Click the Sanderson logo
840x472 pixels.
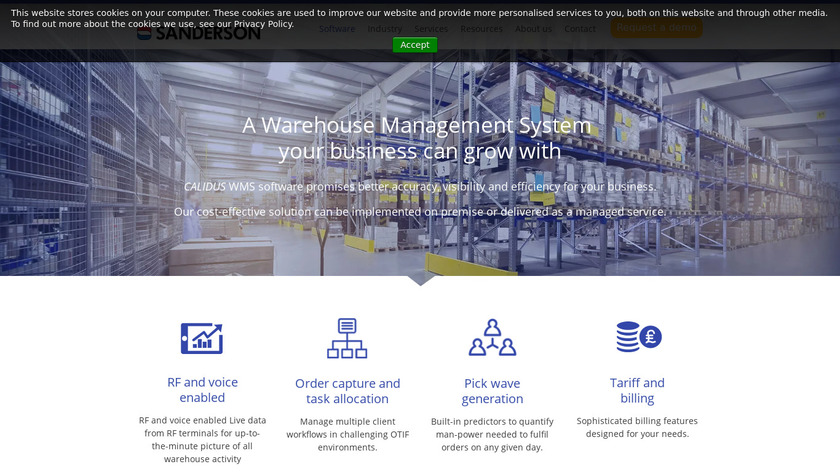click(199, 33)
